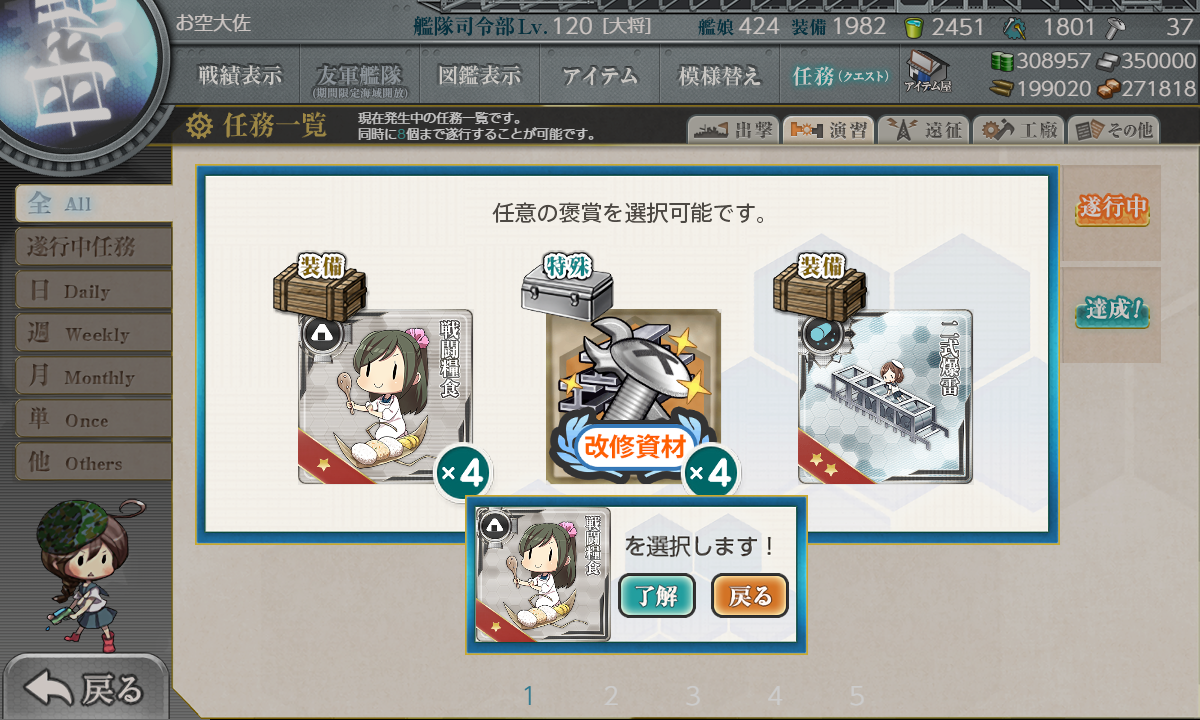Click the 達成! completed quest badge
This screenshot has height=720, width=1200.
click(1112, 312)
